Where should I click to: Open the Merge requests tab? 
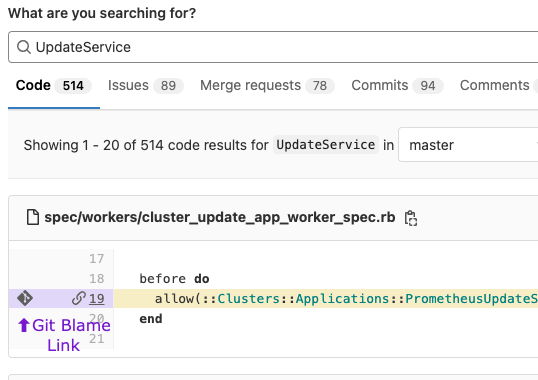pyautogui.click(x=267, y=85)
